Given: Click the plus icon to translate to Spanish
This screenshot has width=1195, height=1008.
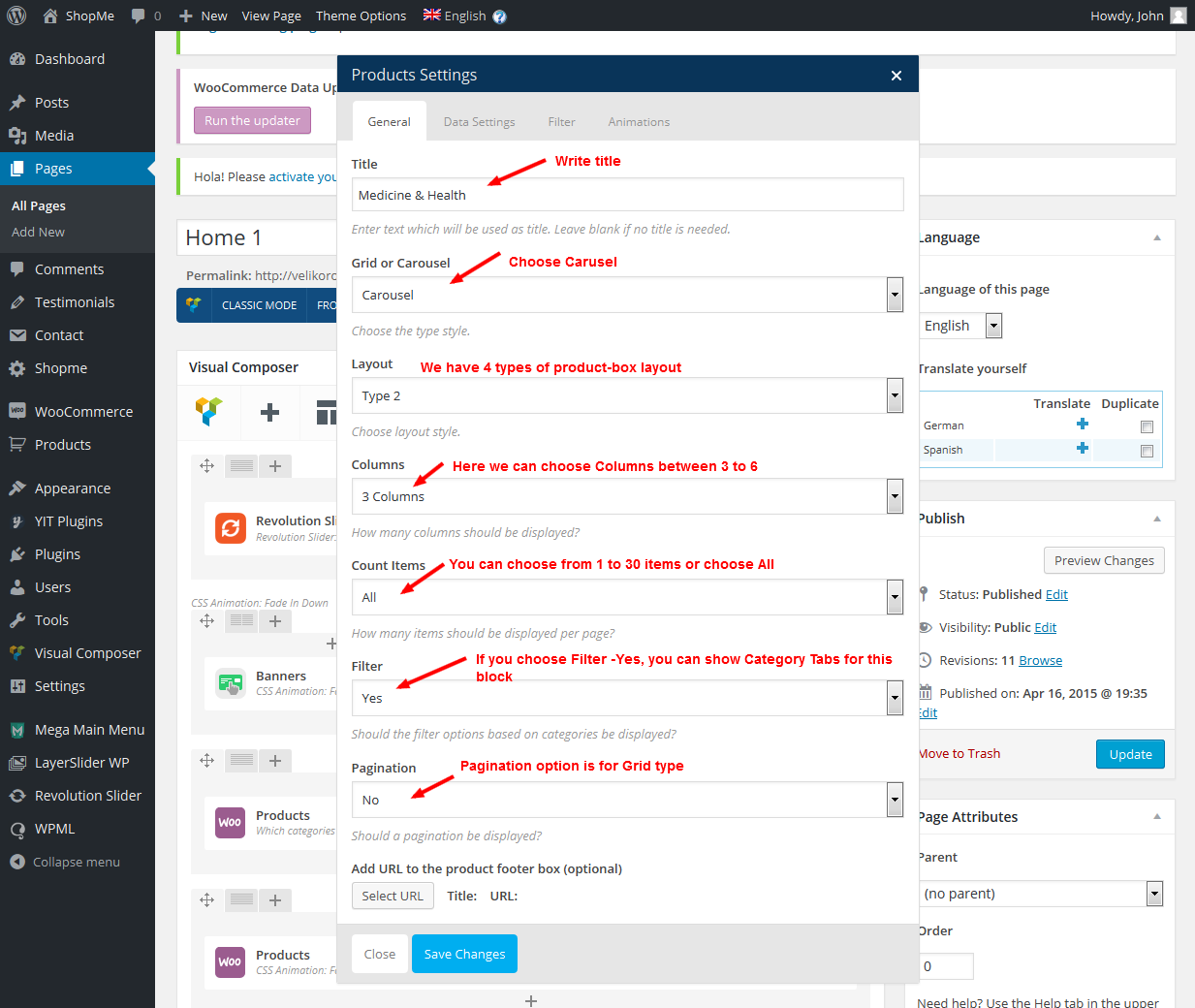Looking at the screenshot, I should (x=1083, y=449).
